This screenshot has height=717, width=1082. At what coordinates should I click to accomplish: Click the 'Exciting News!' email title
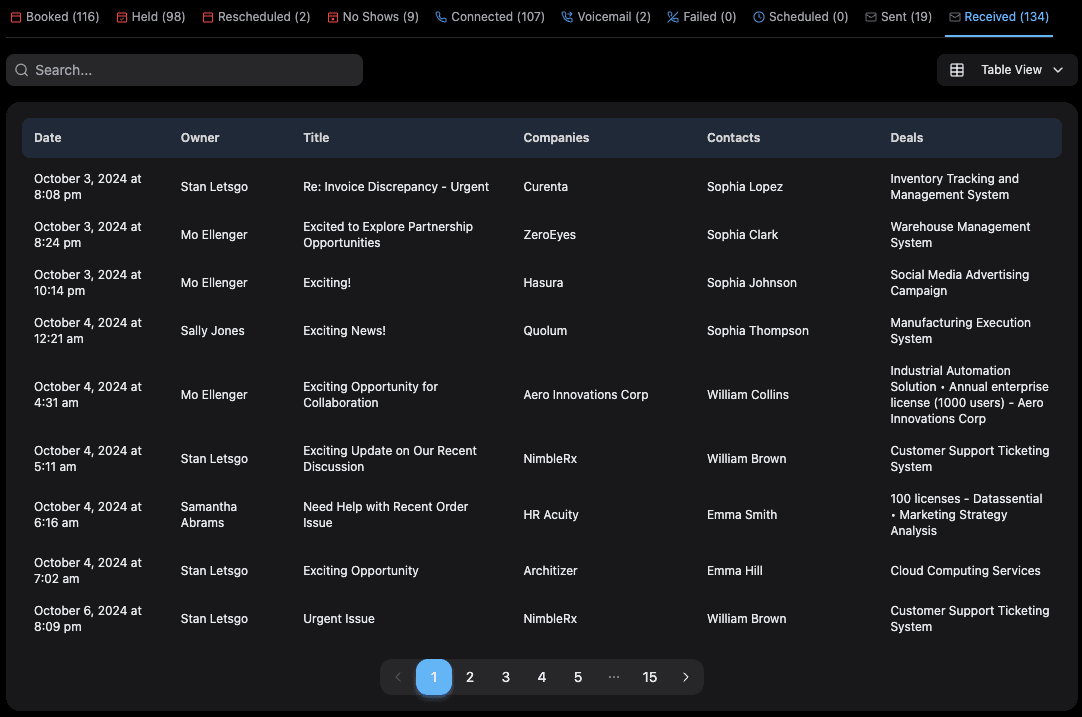click(344, 331)
